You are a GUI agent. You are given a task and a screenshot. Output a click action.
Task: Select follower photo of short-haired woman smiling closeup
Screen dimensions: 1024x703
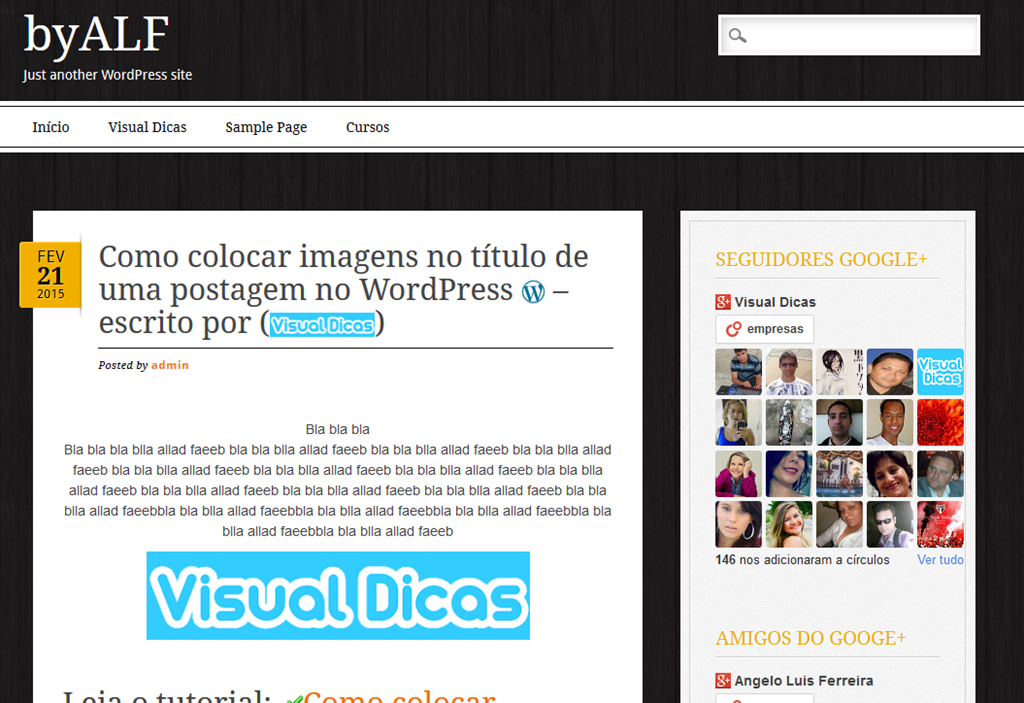[x=890, y=474]
